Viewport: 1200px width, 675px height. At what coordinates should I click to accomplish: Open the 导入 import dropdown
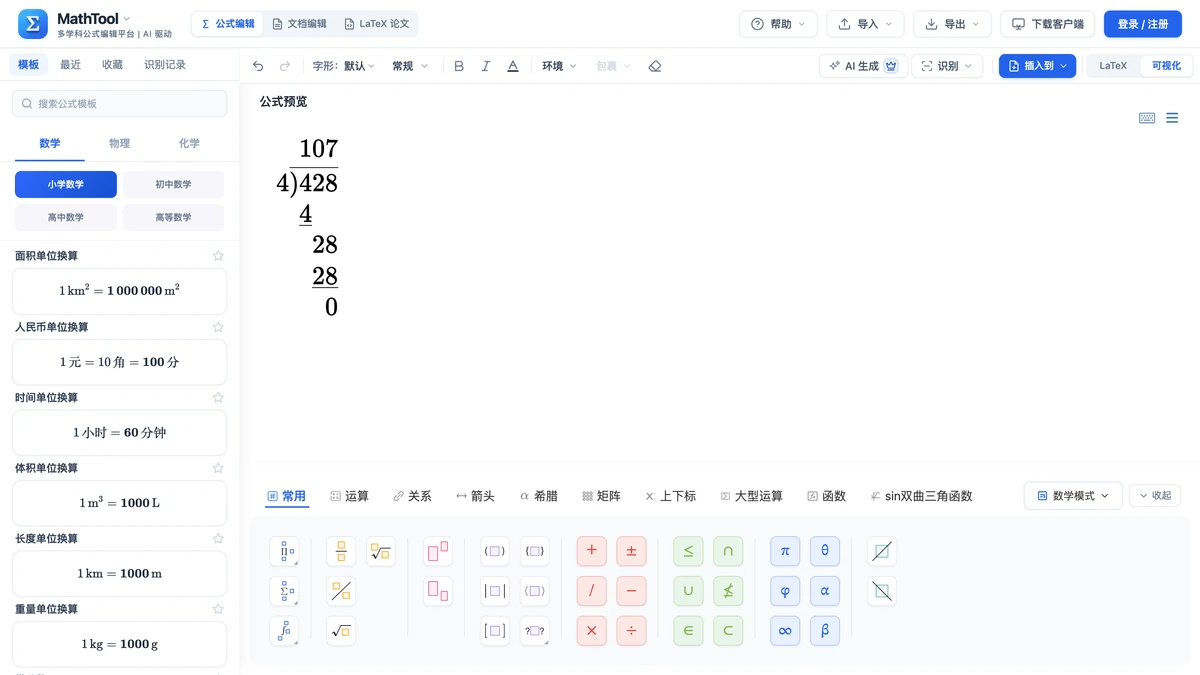[x=865, y=24]
